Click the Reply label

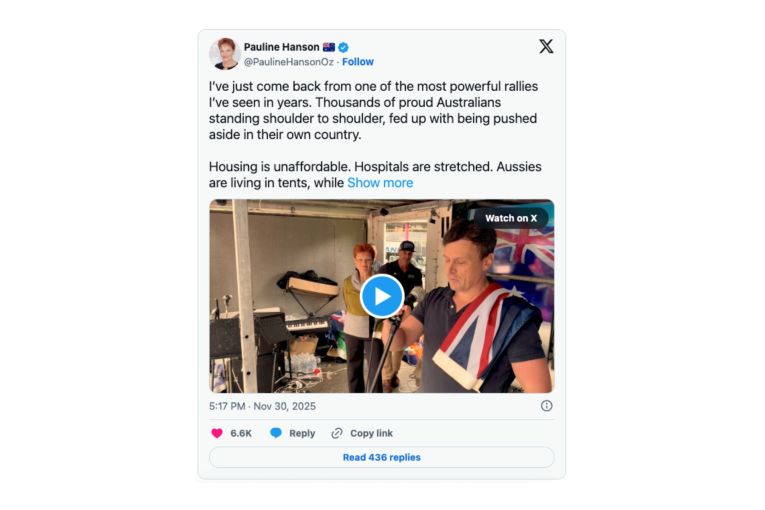click(302, 433)
